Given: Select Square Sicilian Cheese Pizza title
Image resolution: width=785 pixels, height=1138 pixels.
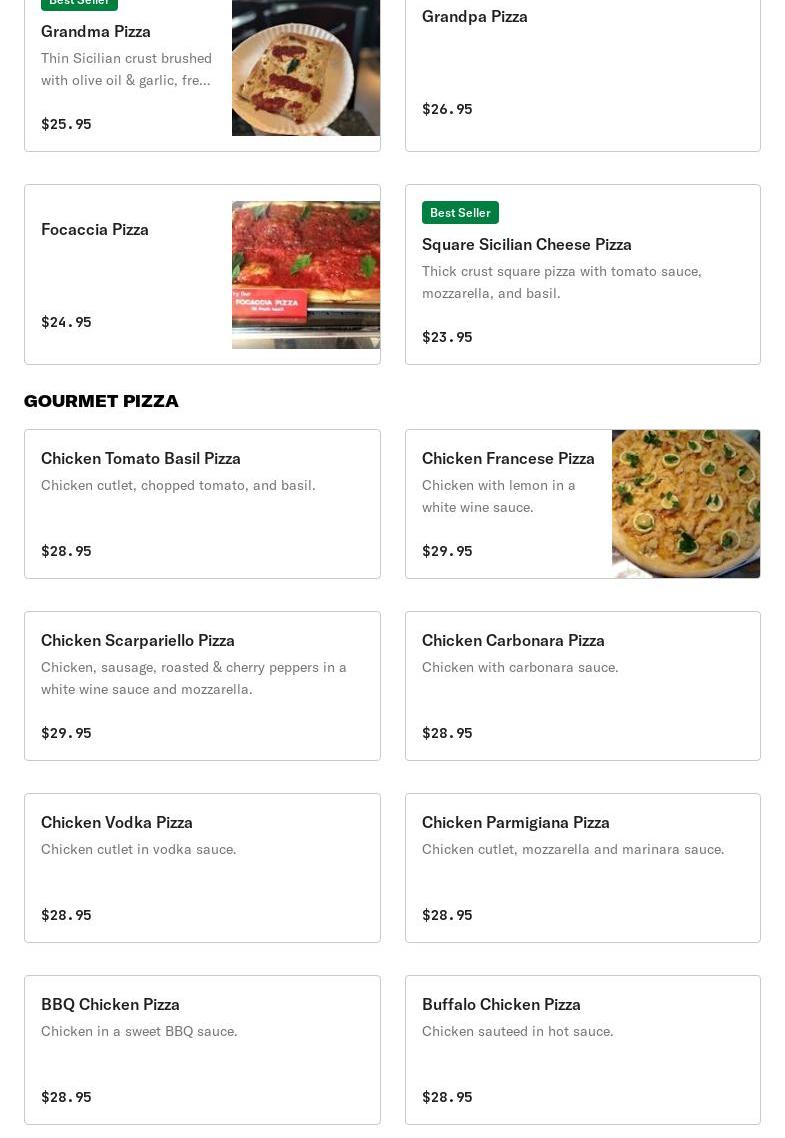Looking at the screenshot, I should [527, 245].
